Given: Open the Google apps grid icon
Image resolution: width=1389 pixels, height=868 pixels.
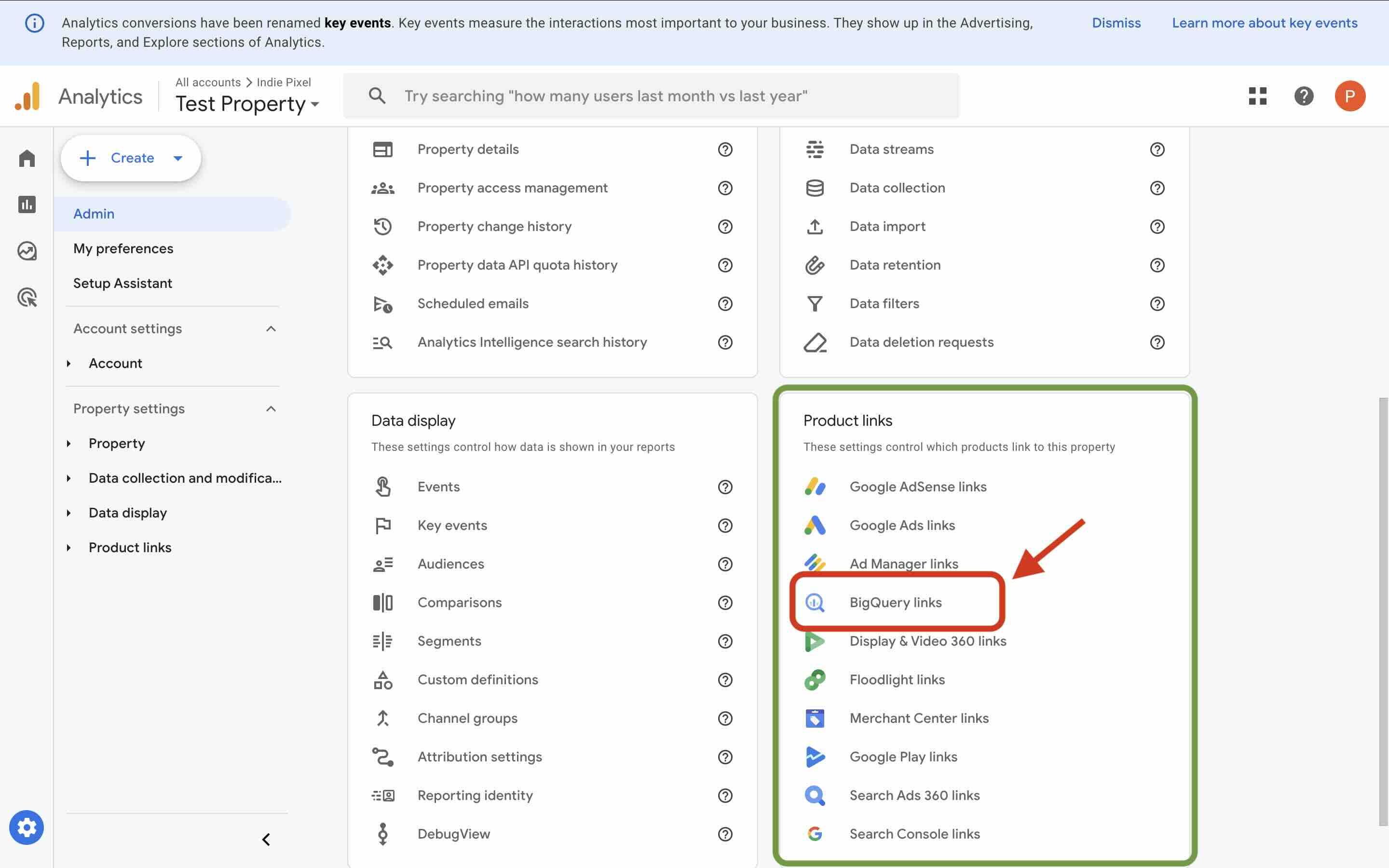Looking at the screenshot, I should tap(1257, 96).
